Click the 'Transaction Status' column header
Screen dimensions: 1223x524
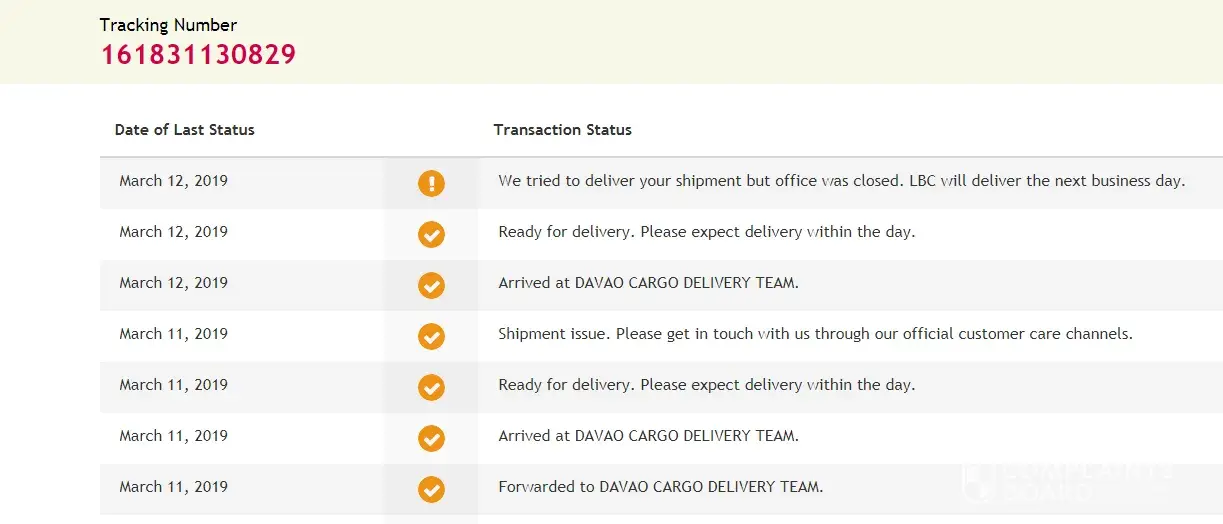click(x=562, y=130)
